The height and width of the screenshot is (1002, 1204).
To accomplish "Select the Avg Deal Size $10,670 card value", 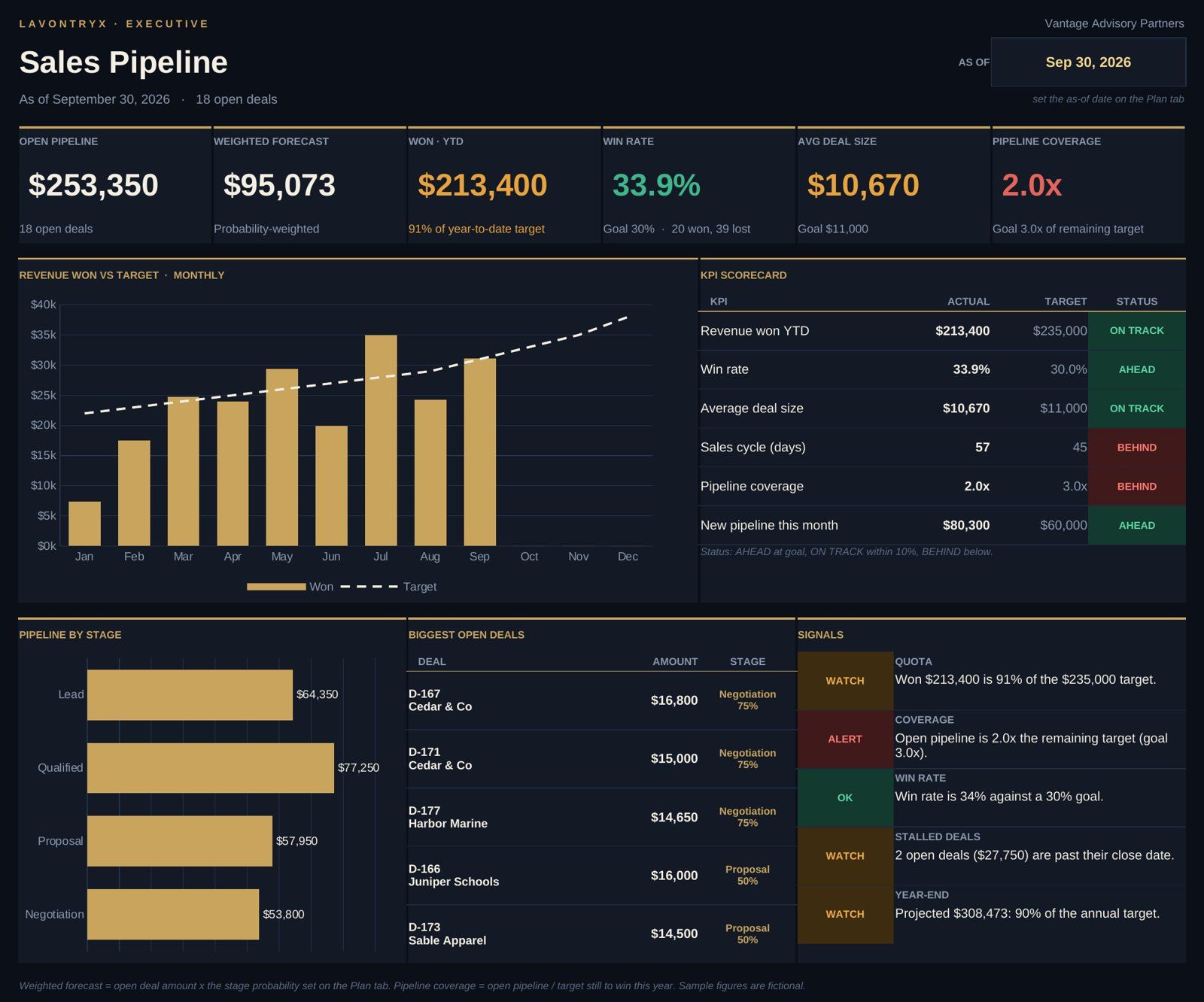I will click(x=863, y=185).
